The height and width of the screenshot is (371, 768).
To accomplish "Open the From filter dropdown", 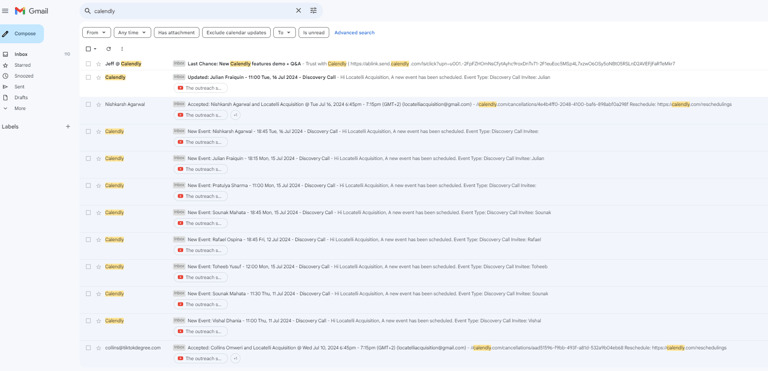I will (x=96, y=32).
